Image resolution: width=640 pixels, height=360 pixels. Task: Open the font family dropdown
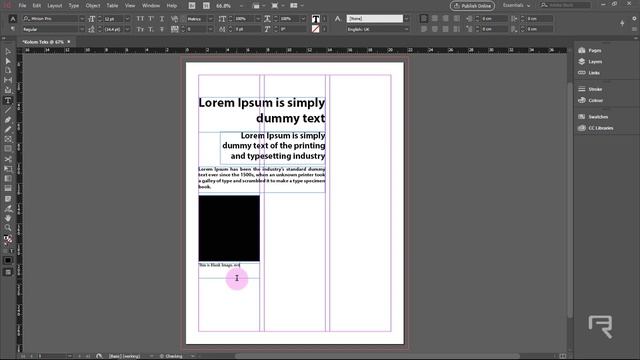click(82, 19)
